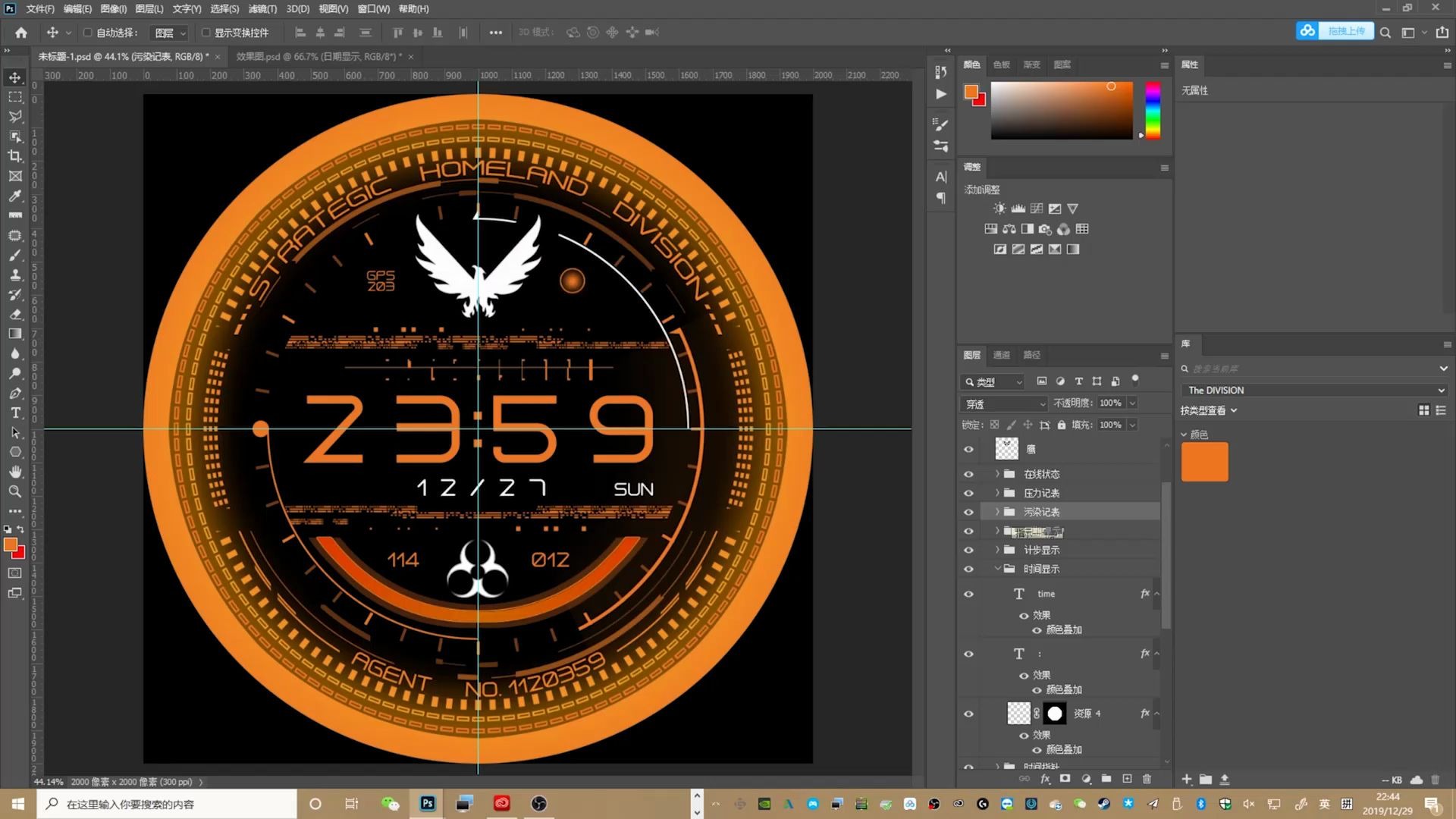Add a layer mask at panel bottom

pos(1065,779)
